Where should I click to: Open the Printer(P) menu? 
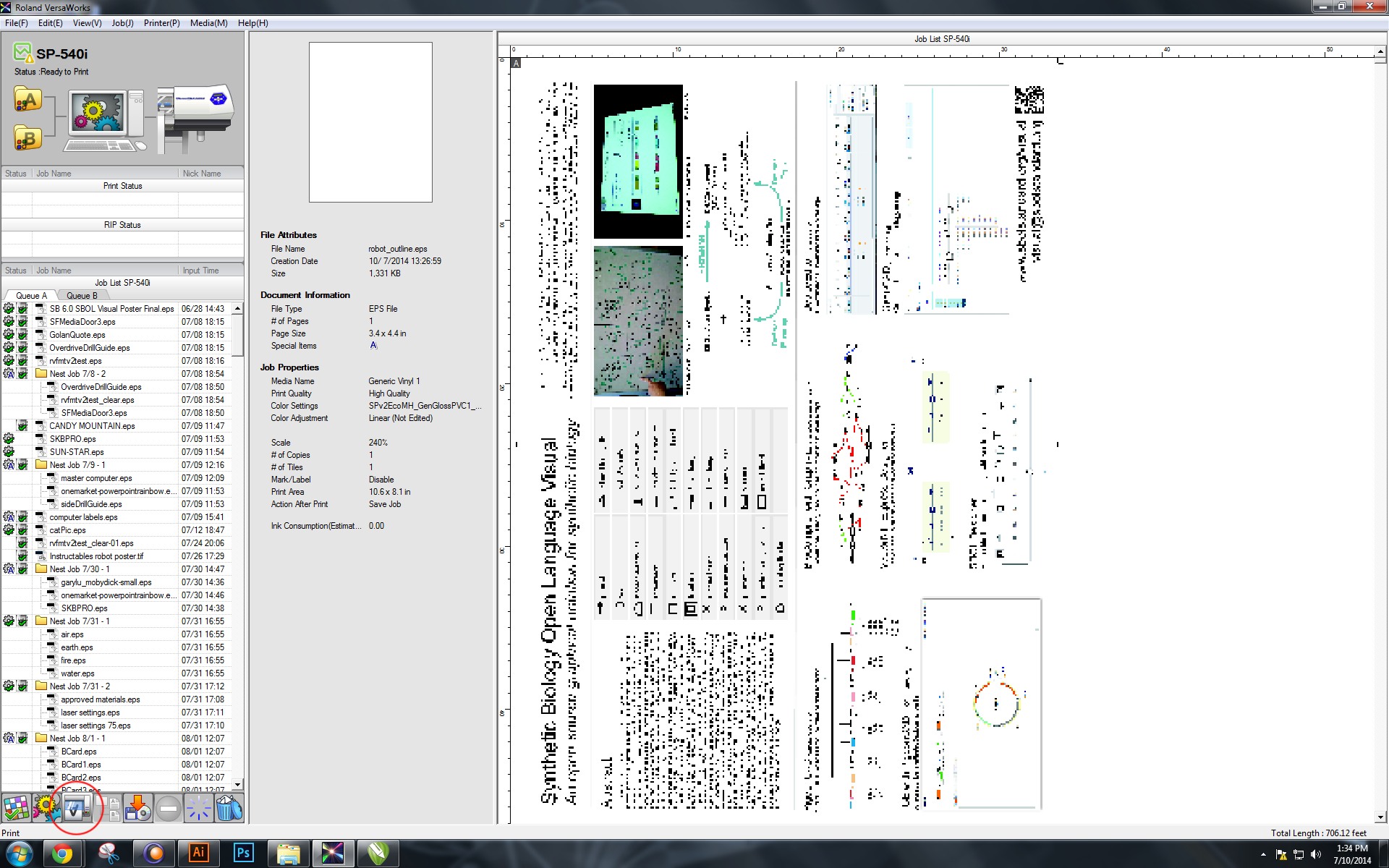[x=162, y=23]
